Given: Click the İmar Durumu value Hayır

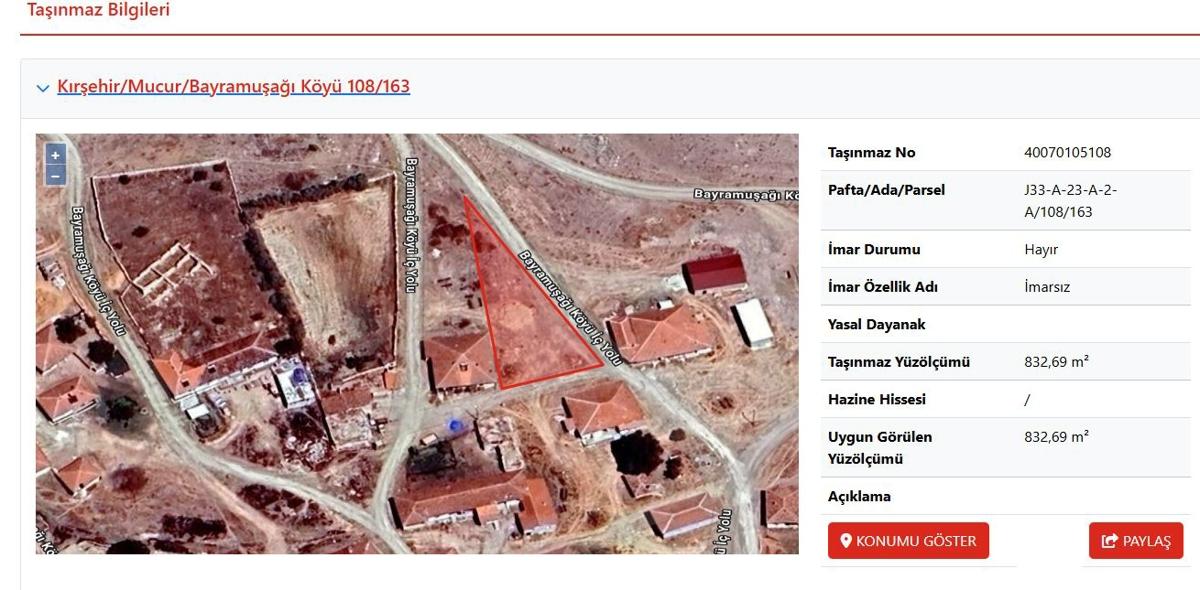Looking at the screenshot, I should click(1041, 250).
